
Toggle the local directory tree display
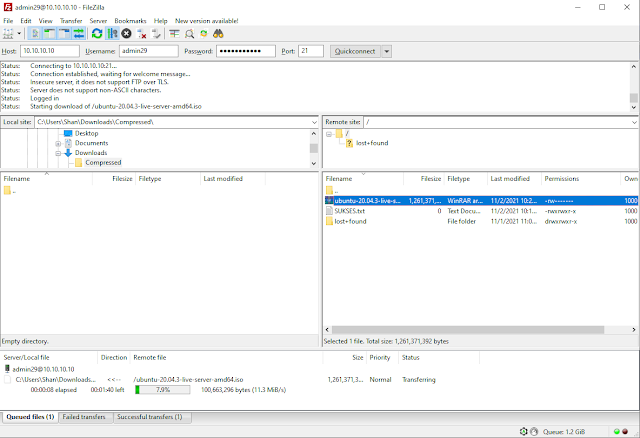pyautogui.click(x=49, y=33)
